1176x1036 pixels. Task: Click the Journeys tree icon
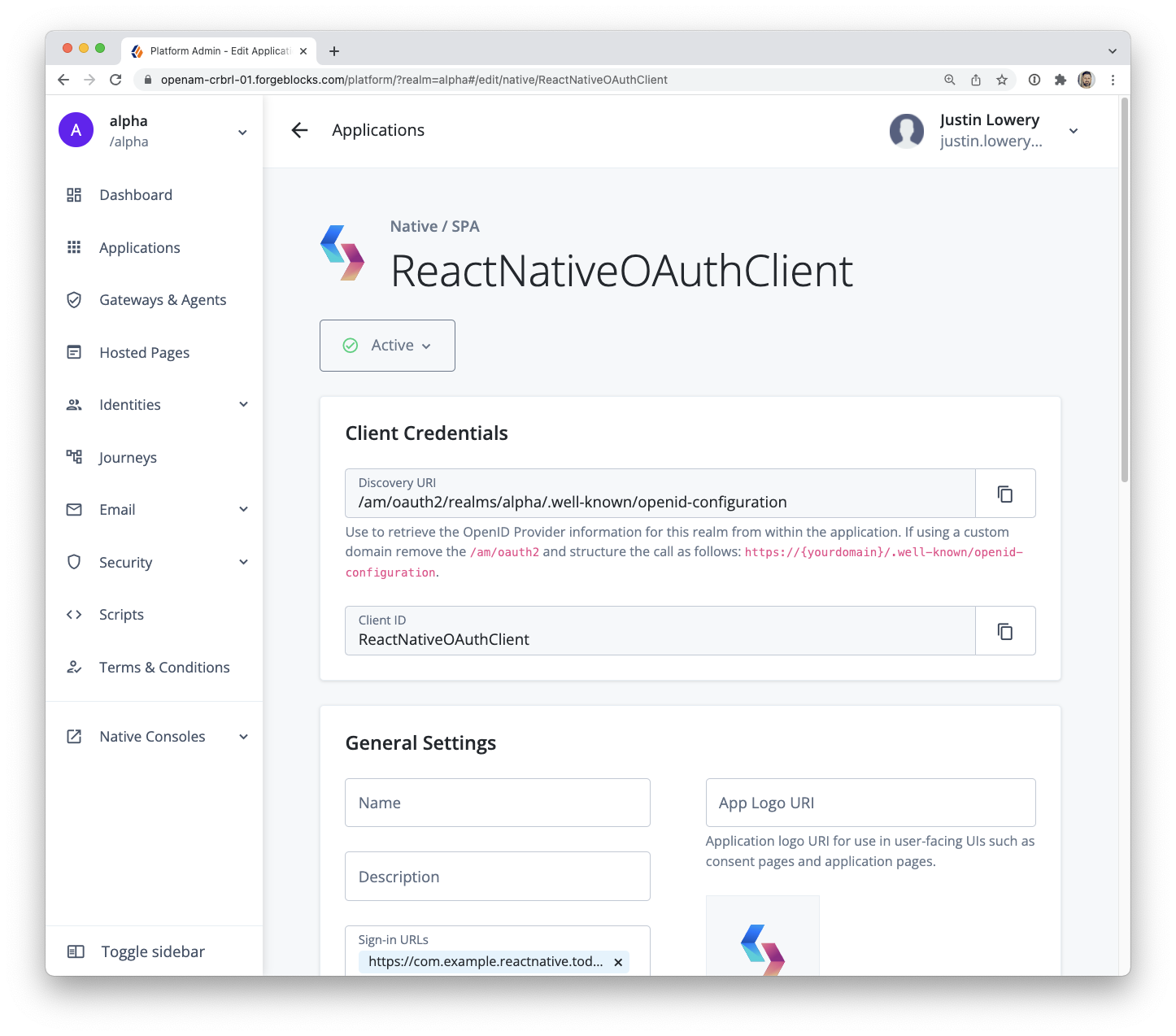(x=74, y=457)
